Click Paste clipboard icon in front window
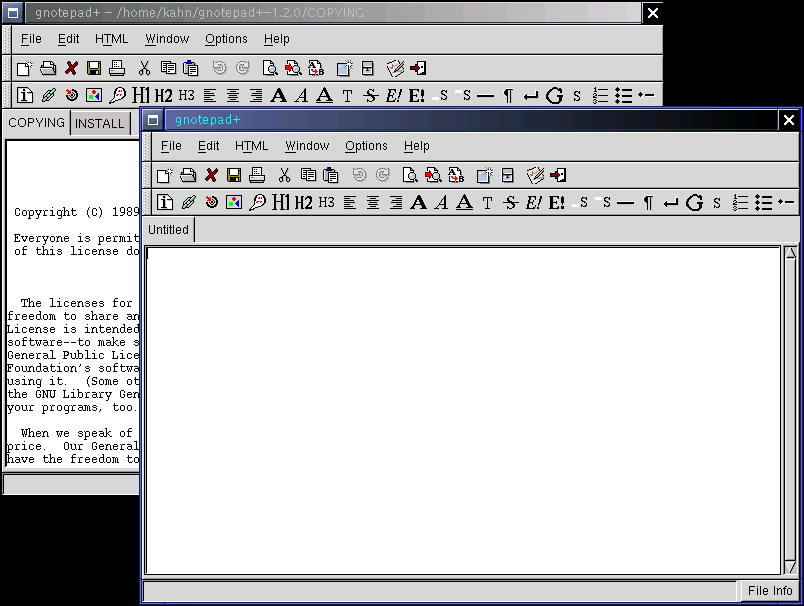 [x=331, y=175]
